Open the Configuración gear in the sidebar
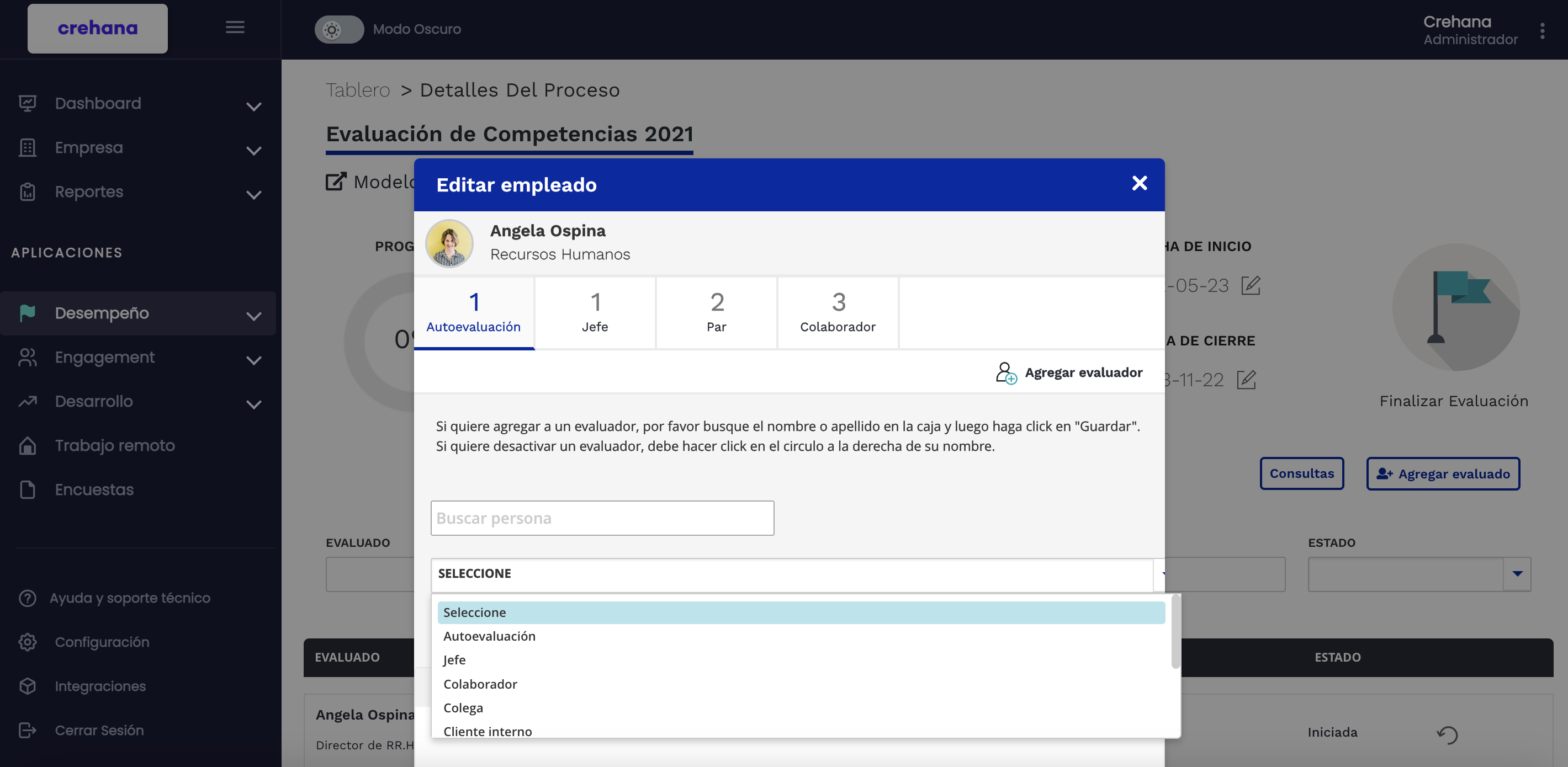The width and height of the screenshot is (1568, 767). pyautogui.click(x=28, y=642)
